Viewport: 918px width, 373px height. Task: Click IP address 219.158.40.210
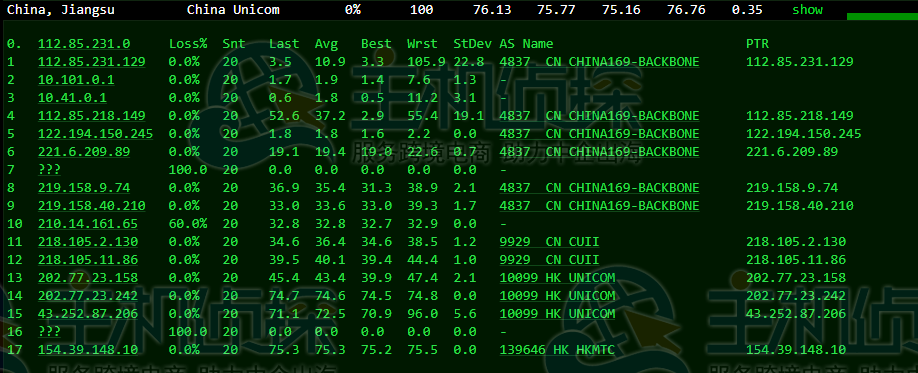pos(92,206)
